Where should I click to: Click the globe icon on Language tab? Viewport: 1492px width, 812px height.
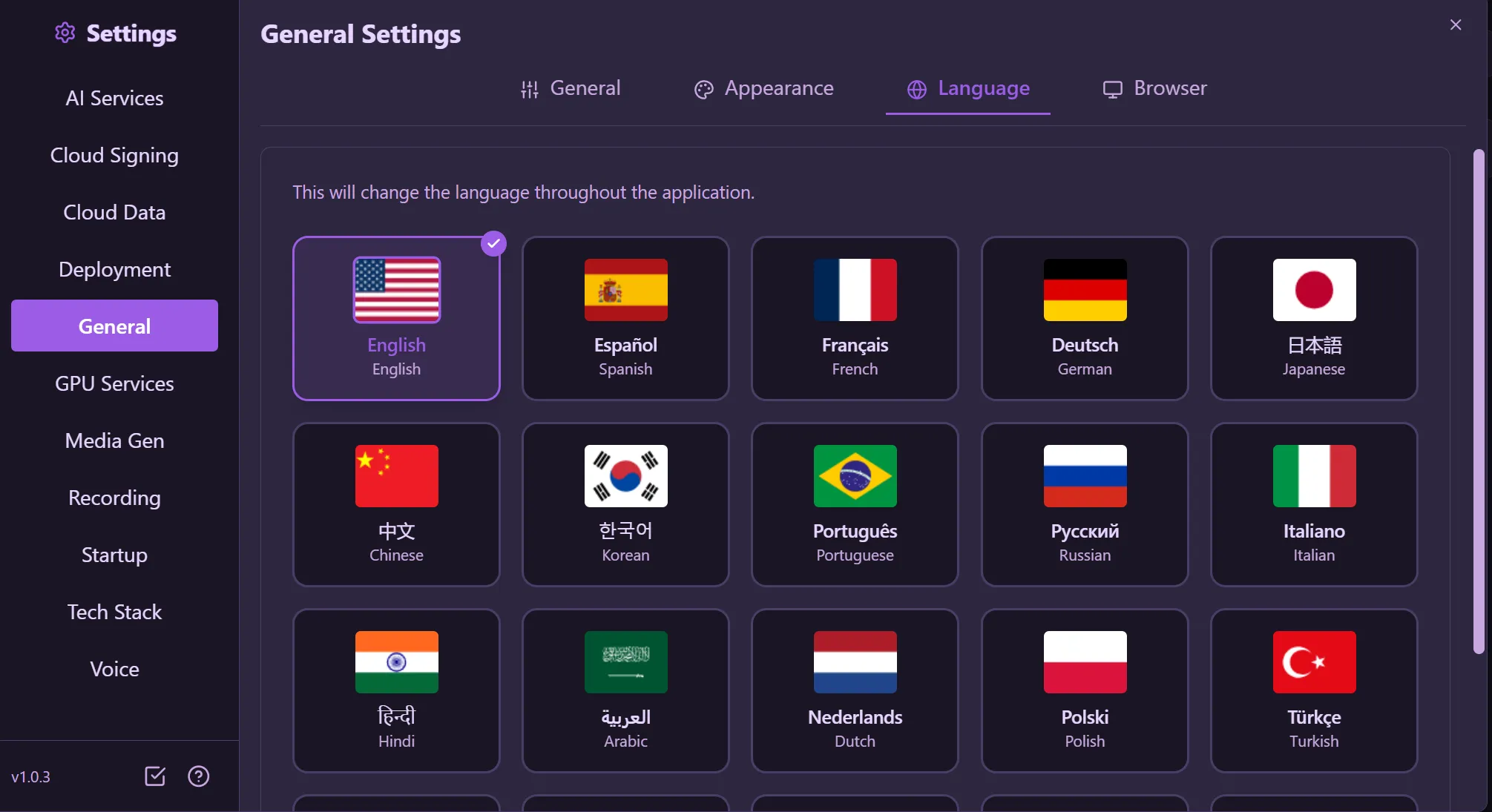click(x=917, y=89)
